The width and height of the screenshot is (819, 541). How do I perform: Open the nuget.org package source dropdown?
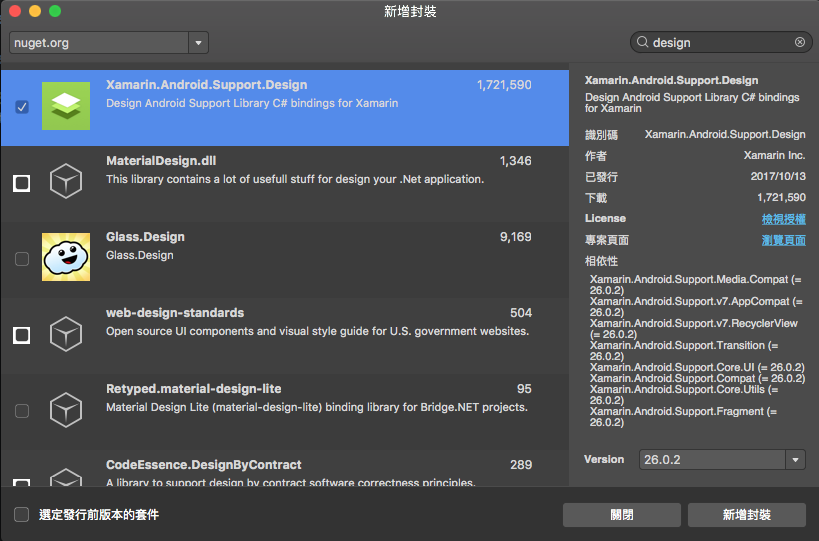click(x=198, y=43)
